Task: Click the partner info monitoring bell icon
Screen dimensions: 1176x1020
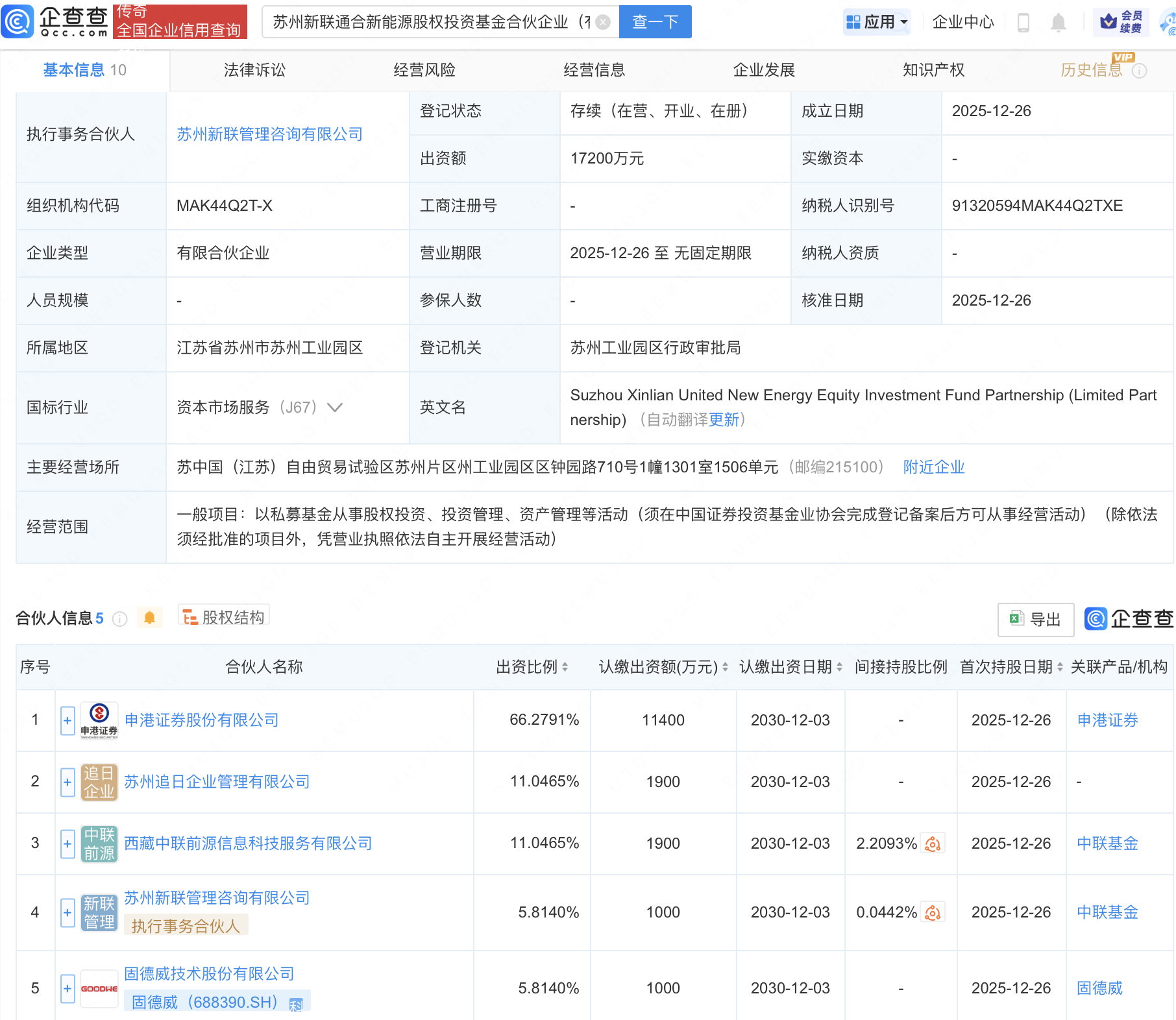Action: (149, 618)
